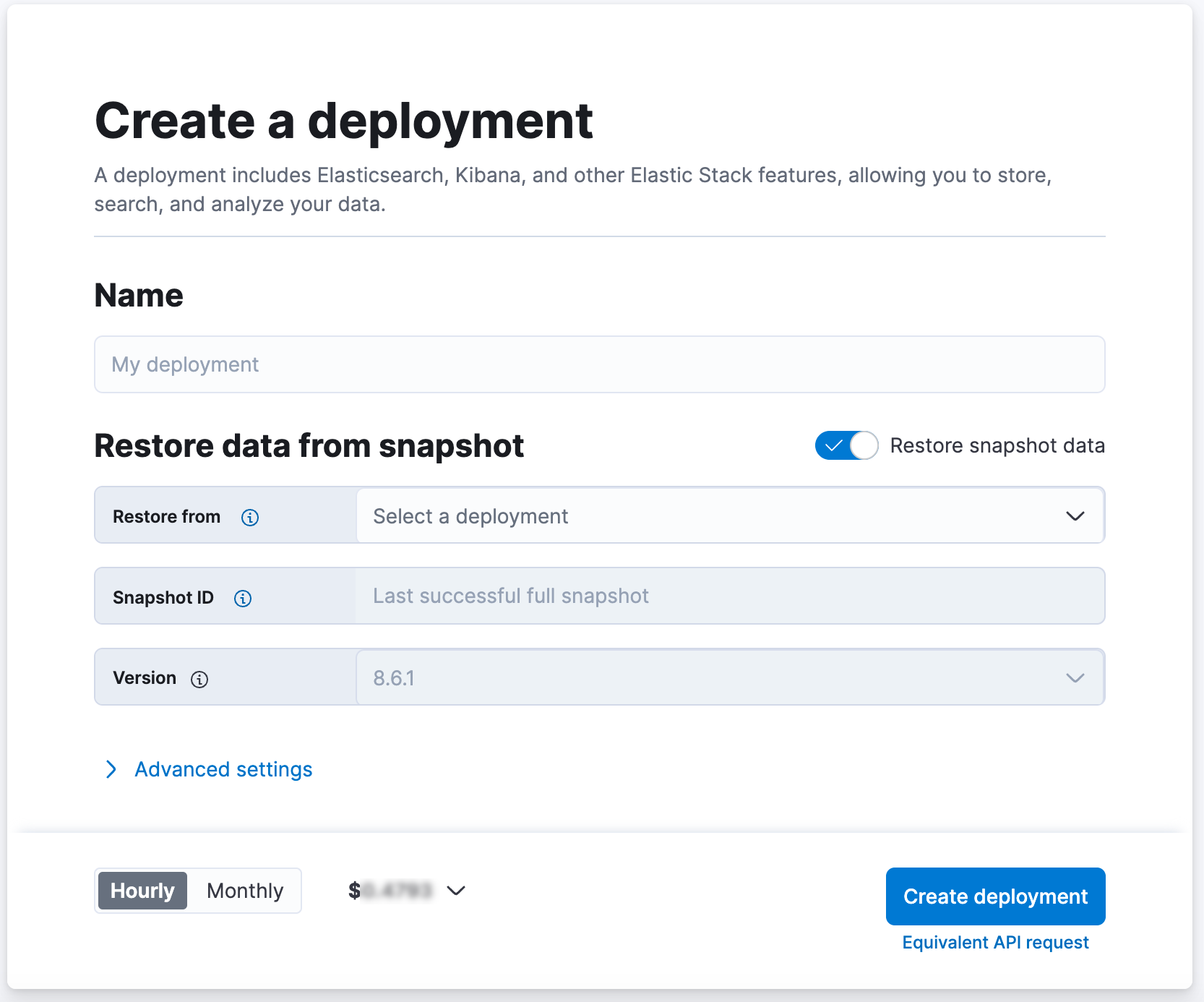1204x1002 pixels.
Task: Expand Advanced settings
Action: pos(223,769)
